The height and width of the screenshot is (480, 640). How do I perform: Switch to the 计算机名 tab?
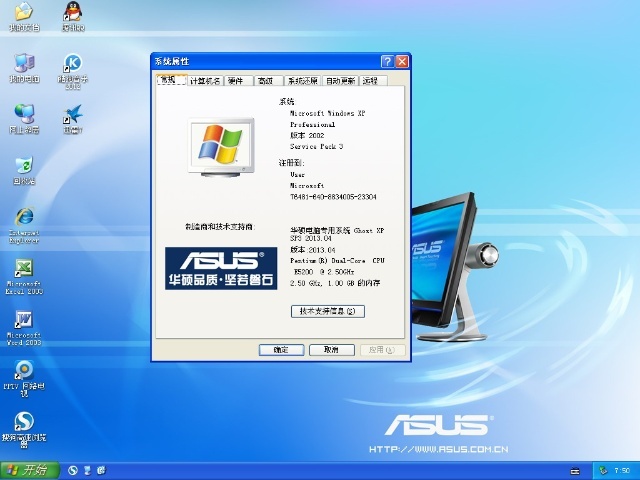coord(205,81)
